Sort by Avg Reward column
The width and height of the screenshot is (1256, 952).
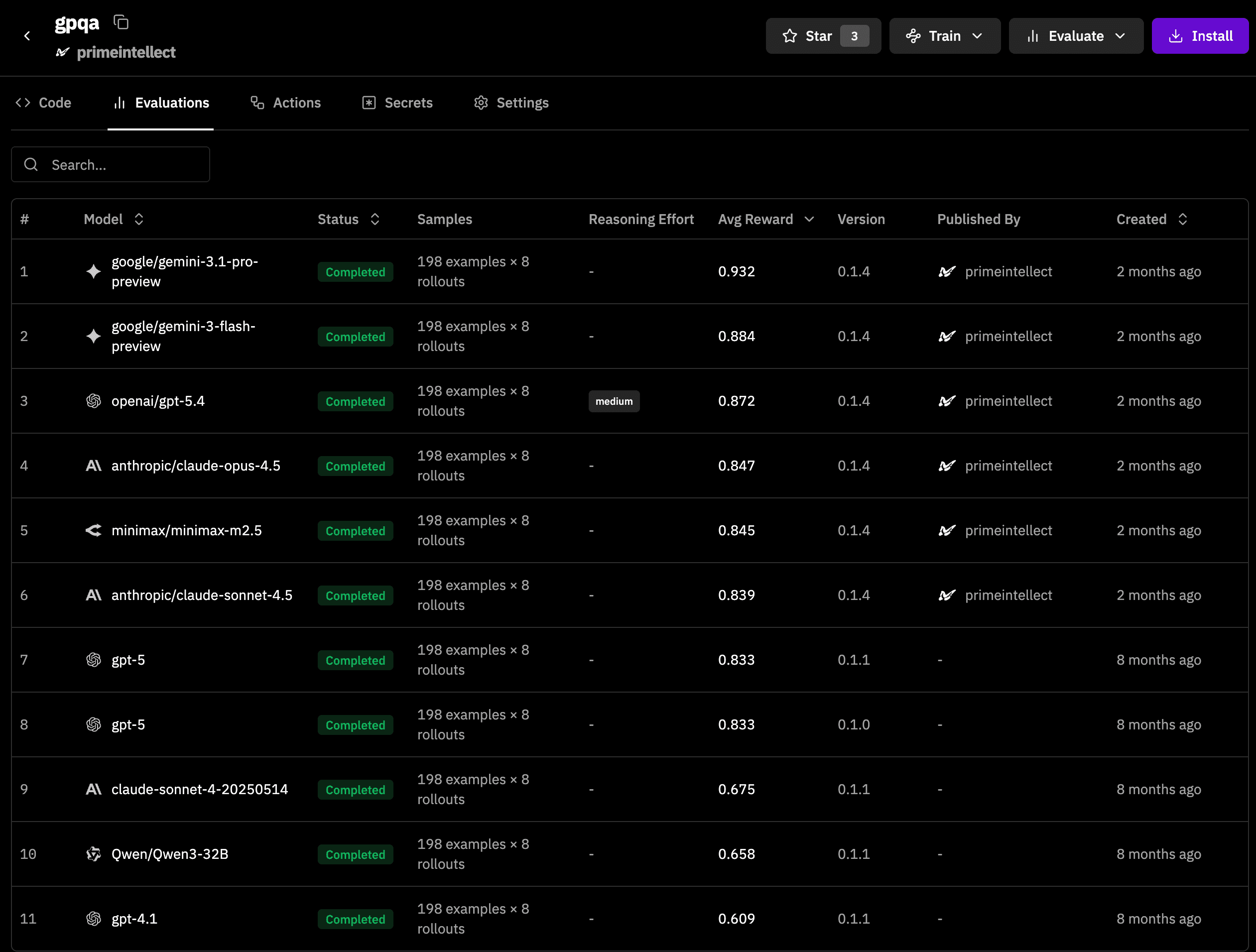[766, 219]
